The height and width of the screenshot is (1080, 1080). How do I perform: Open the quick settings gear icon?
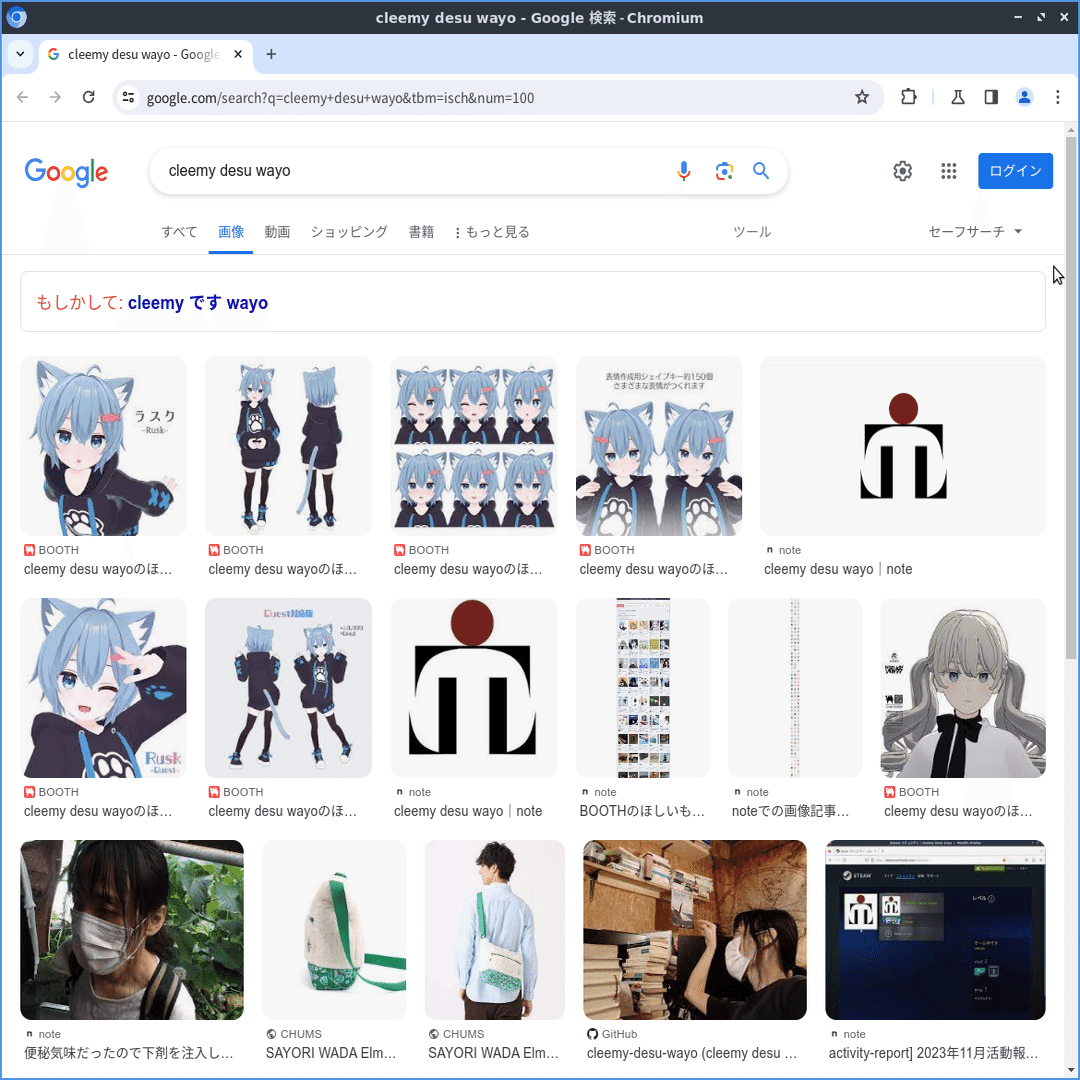pos(902,171)
